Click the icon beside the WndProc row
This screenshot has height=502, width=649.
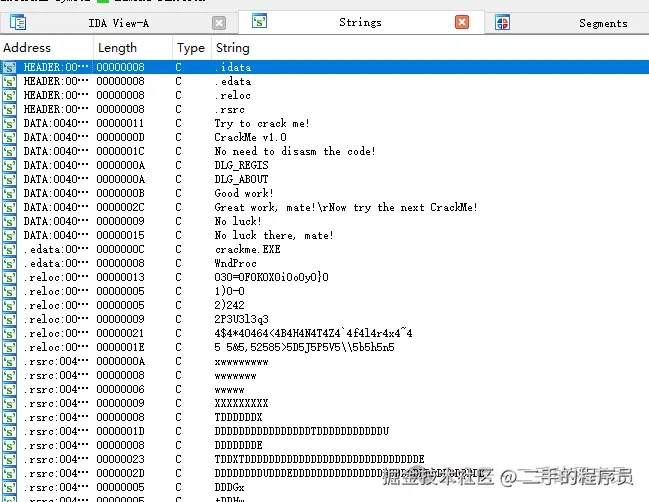(x=10, y=264)
